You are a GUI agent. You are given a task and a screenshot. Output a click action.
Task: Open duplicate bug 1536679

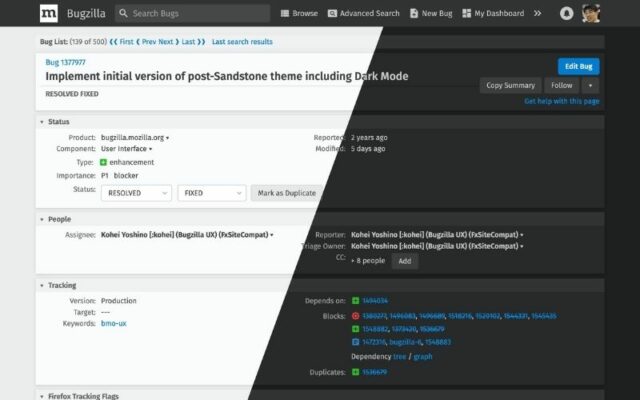(375, 372)
